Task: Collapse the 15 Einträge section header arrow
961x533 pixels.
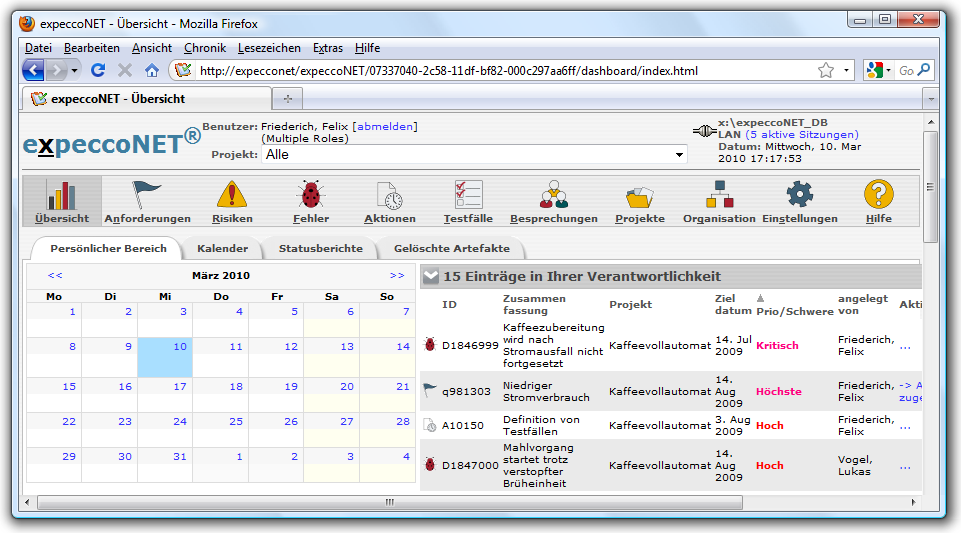Action: [430, 277]
